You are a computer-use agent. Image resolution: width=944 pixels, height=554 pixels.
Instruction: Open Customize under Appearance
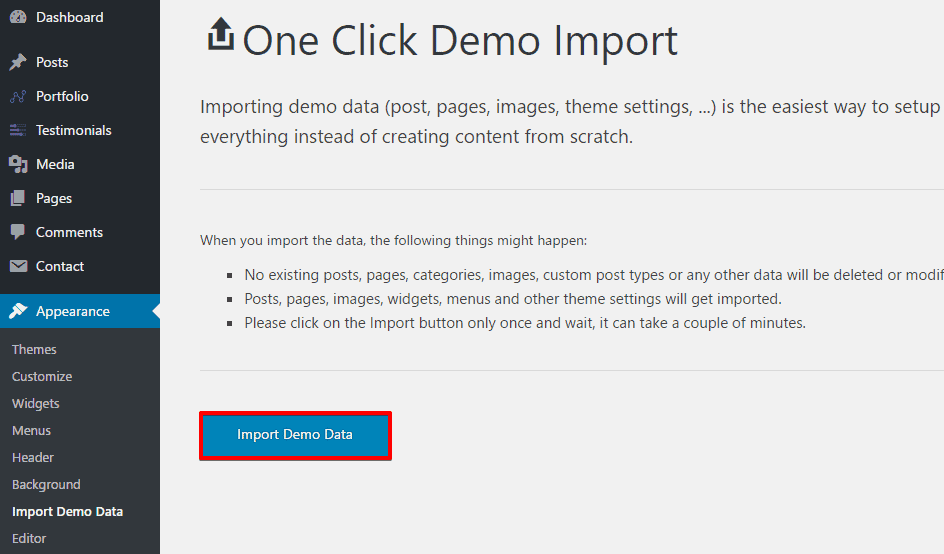click(x=42, y=376)
